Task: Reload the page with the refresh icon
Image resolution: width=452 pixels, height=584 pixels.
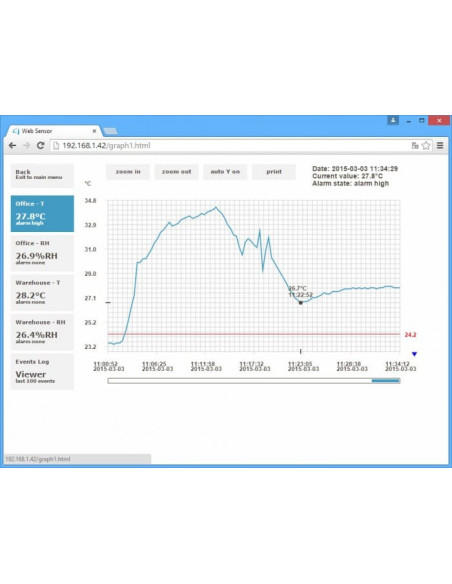Action: pos(41,146)
